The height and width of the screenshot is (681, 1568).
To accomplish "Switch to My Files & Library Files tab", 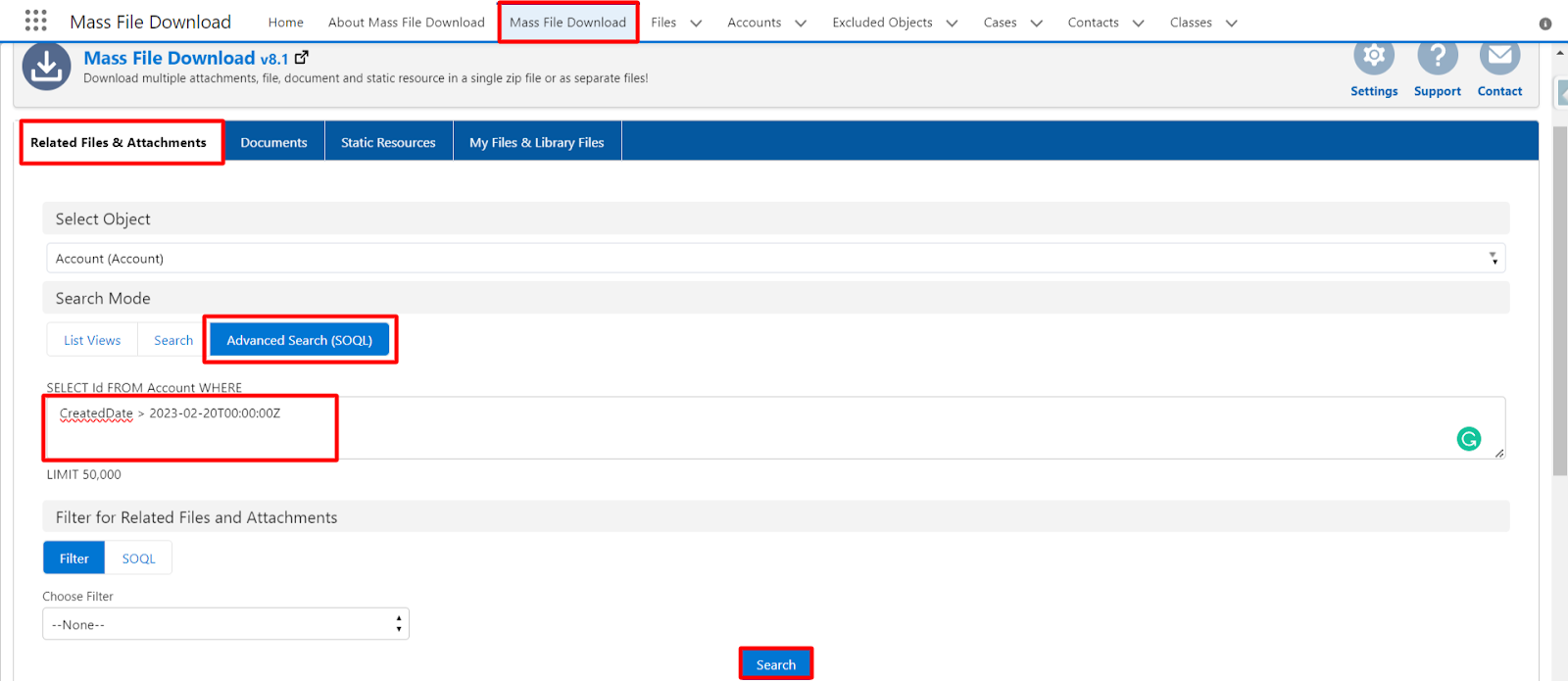I will (x=537, y=142).
